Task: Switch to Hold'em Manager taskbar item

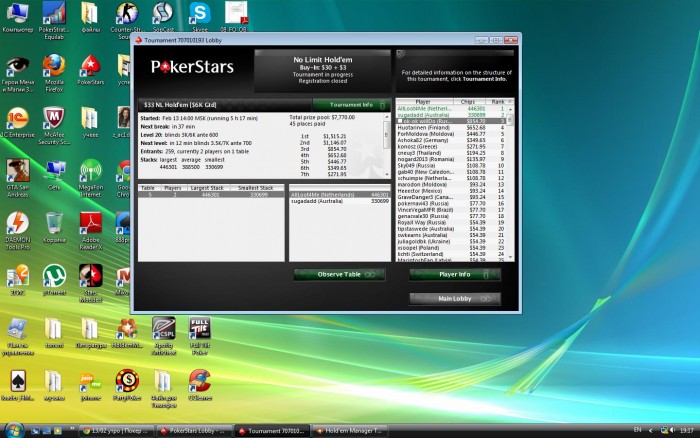Action: [350, 431]
